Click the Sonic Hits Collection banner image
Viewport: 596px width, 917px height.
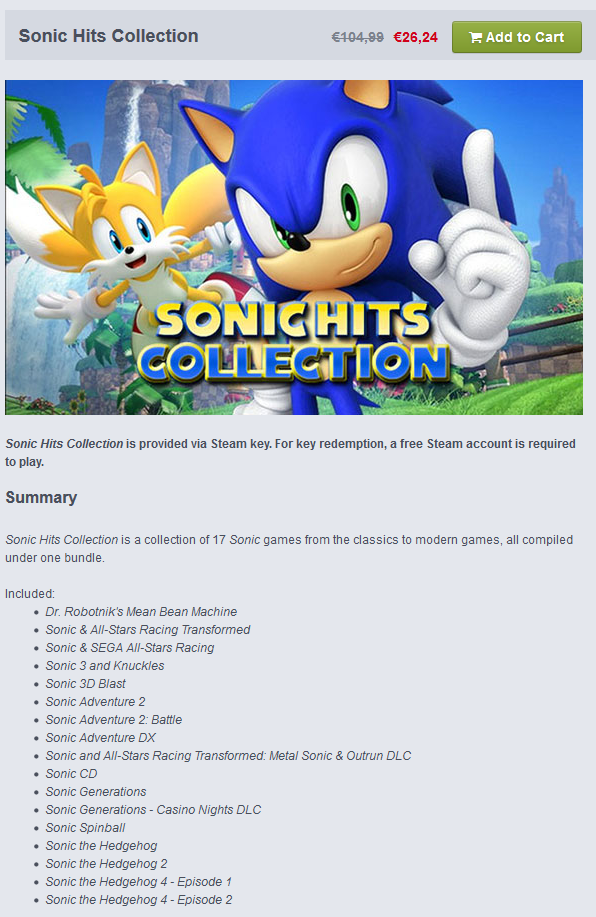294,247
